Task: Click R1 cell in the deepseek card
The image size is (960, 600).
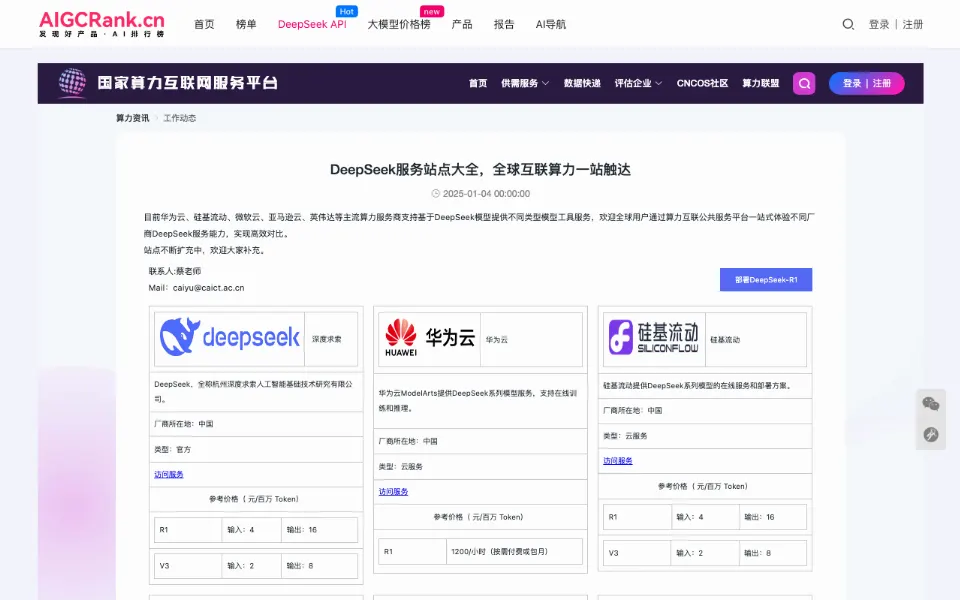Action: tap(188, 530)
